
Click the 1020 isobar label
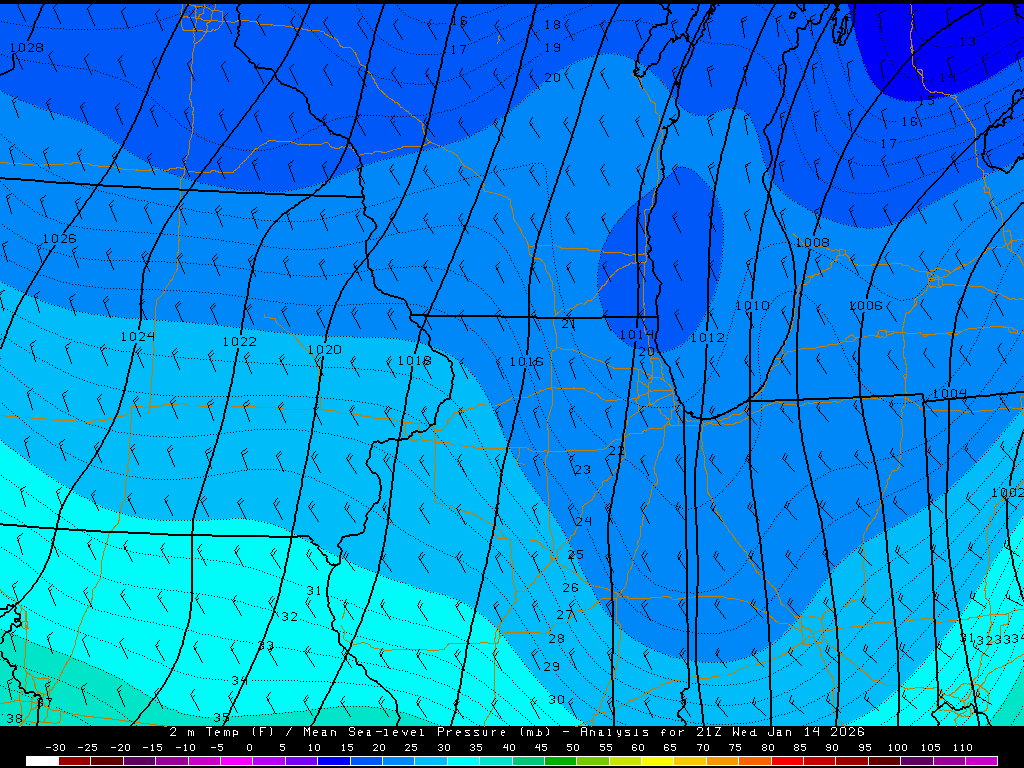(x=324, y=349)
